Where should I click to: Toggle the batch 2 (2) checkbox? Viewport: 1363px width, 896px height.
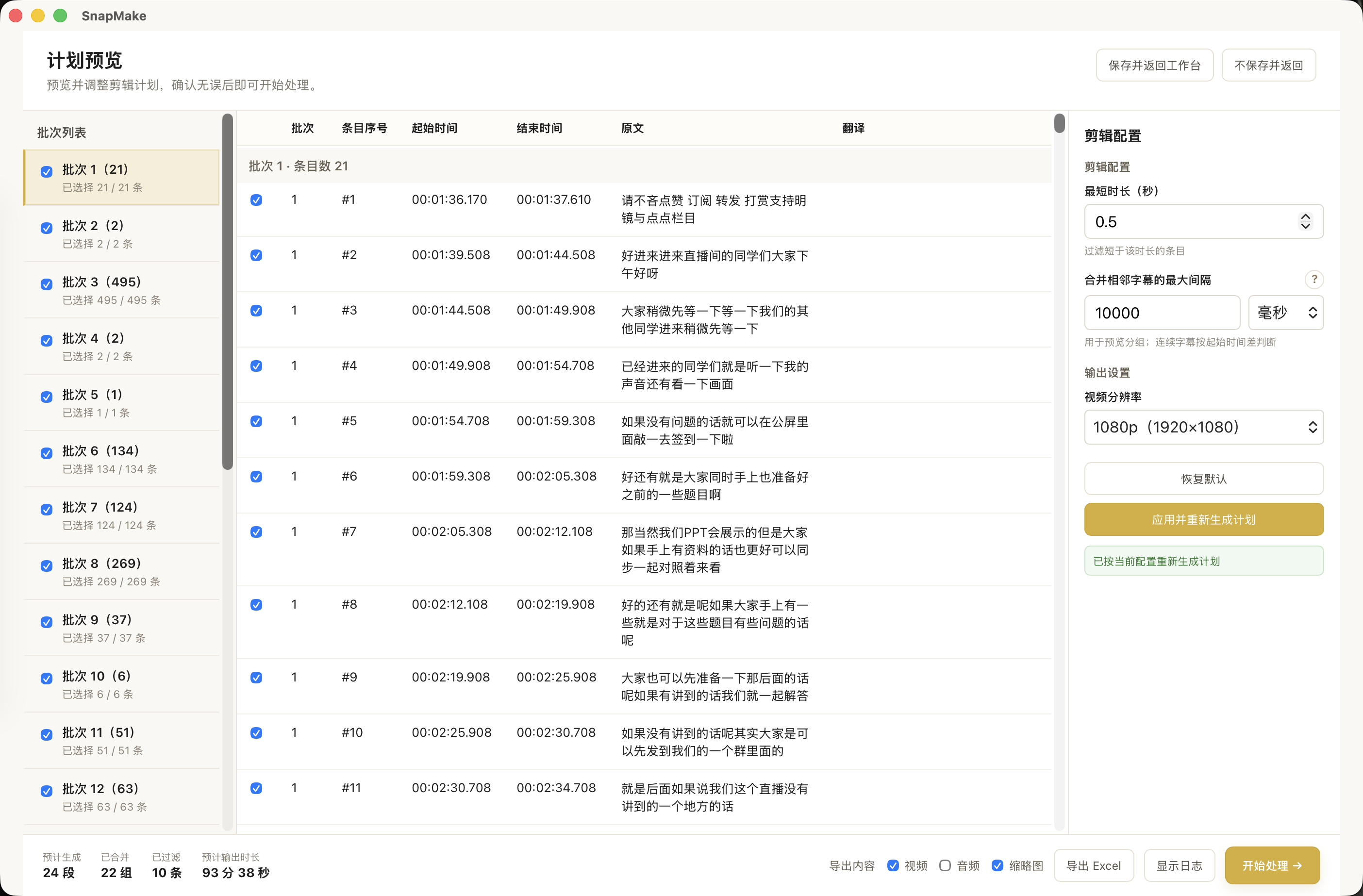[x=47, y=228]
